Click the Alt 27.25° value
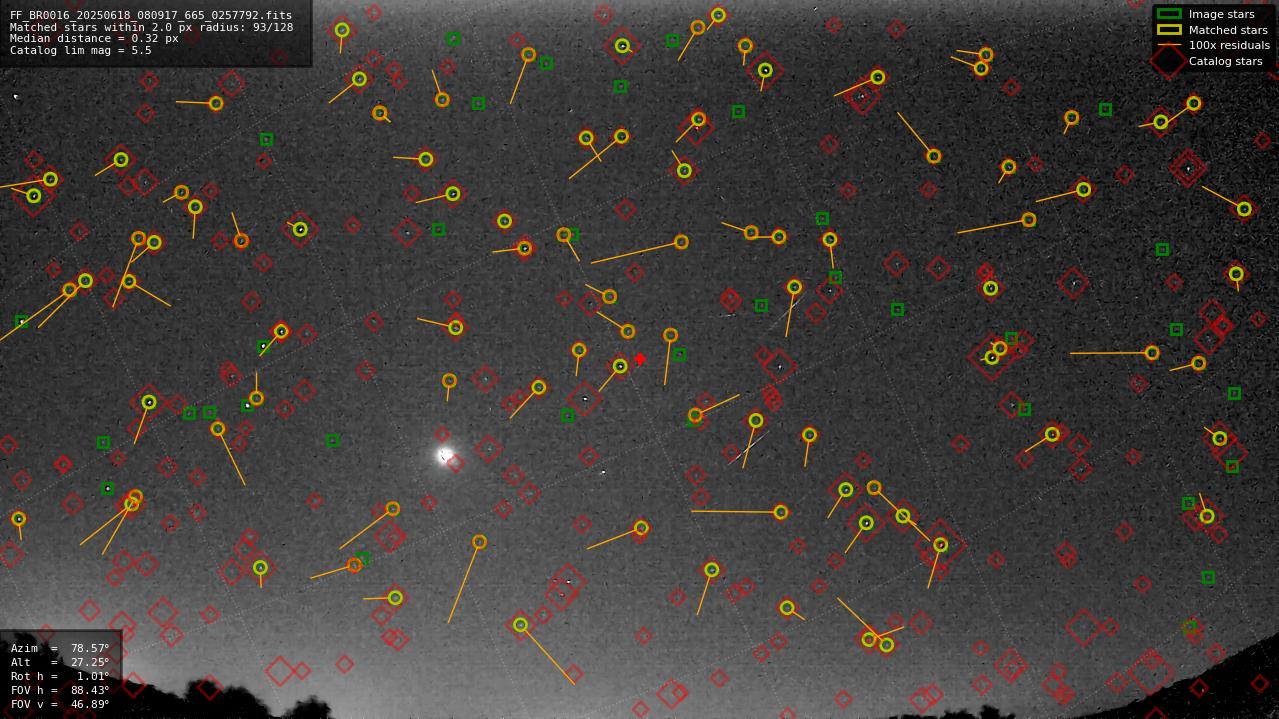This screenshot has height=719, width=1279. (90, 662)
